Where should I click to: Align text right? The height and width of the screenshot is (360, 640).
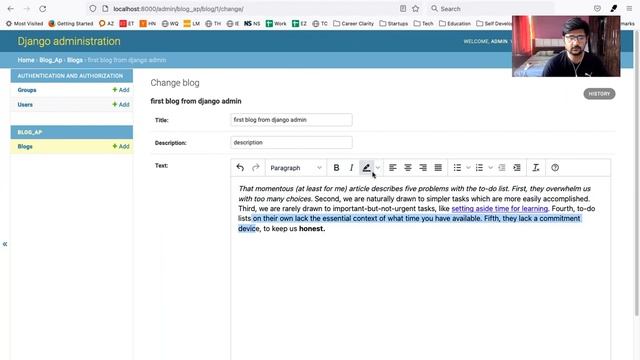423,168
